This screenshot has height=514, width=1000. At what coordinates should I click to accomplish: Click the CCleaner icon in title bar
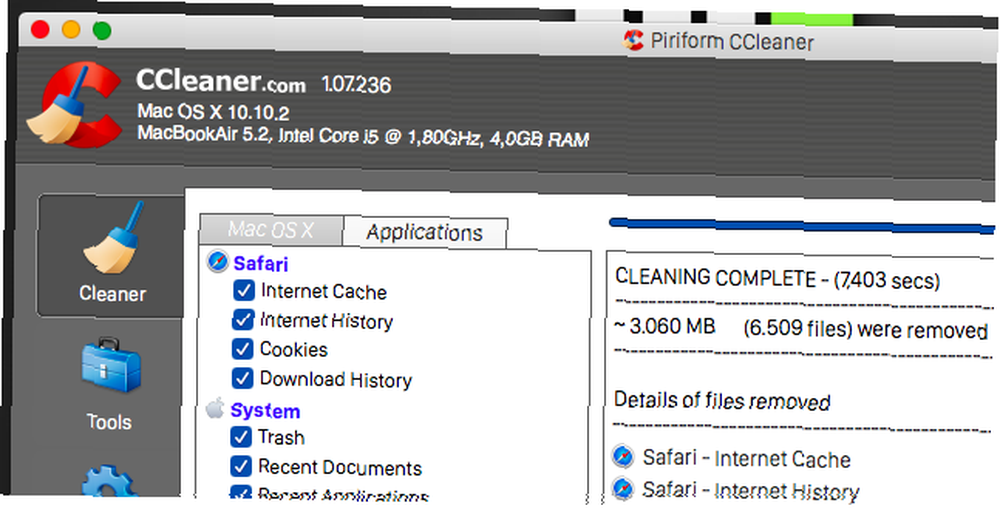633,40
